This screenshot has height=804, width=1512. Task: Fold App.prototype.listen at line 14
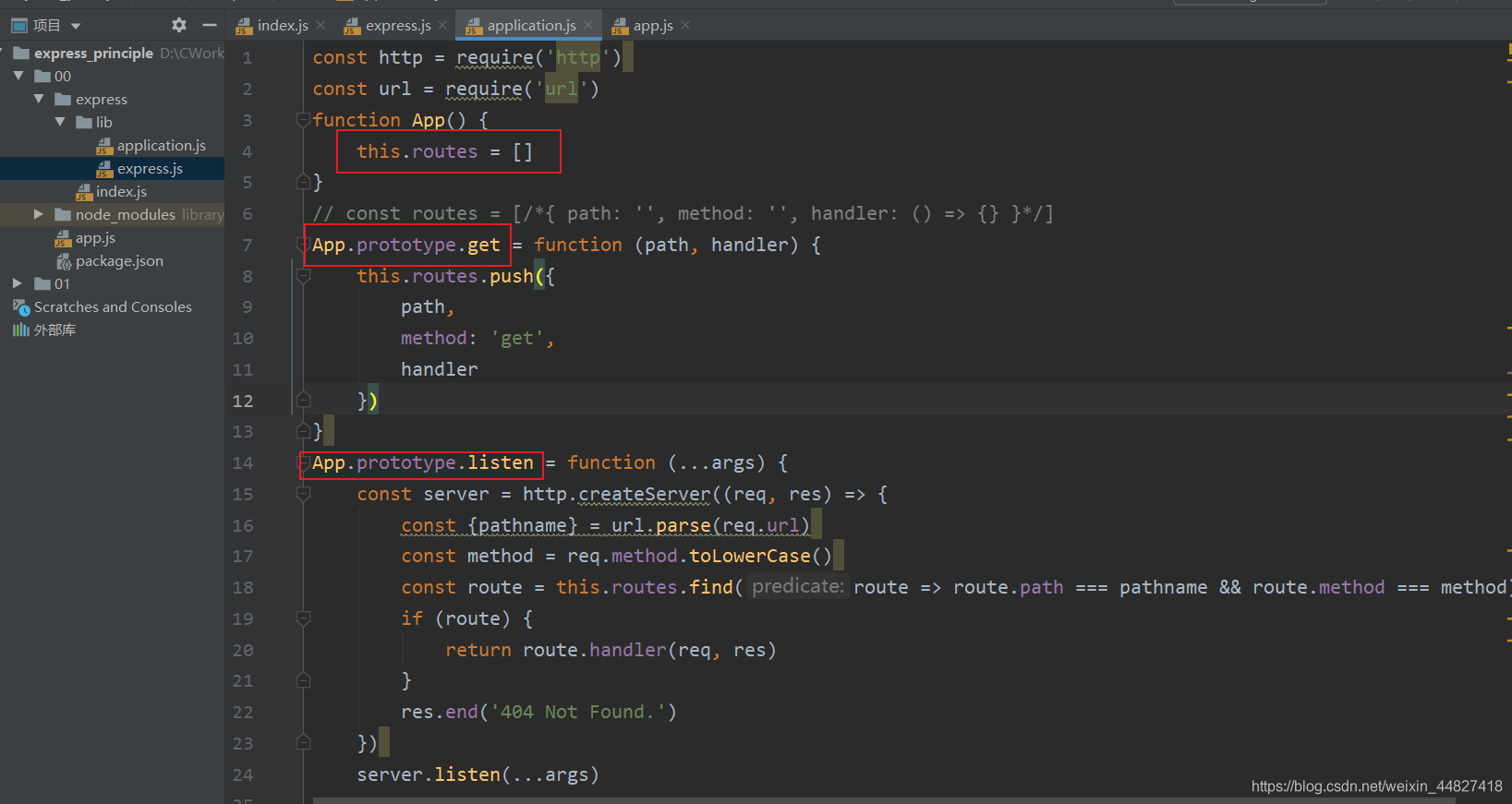point(303,462)
